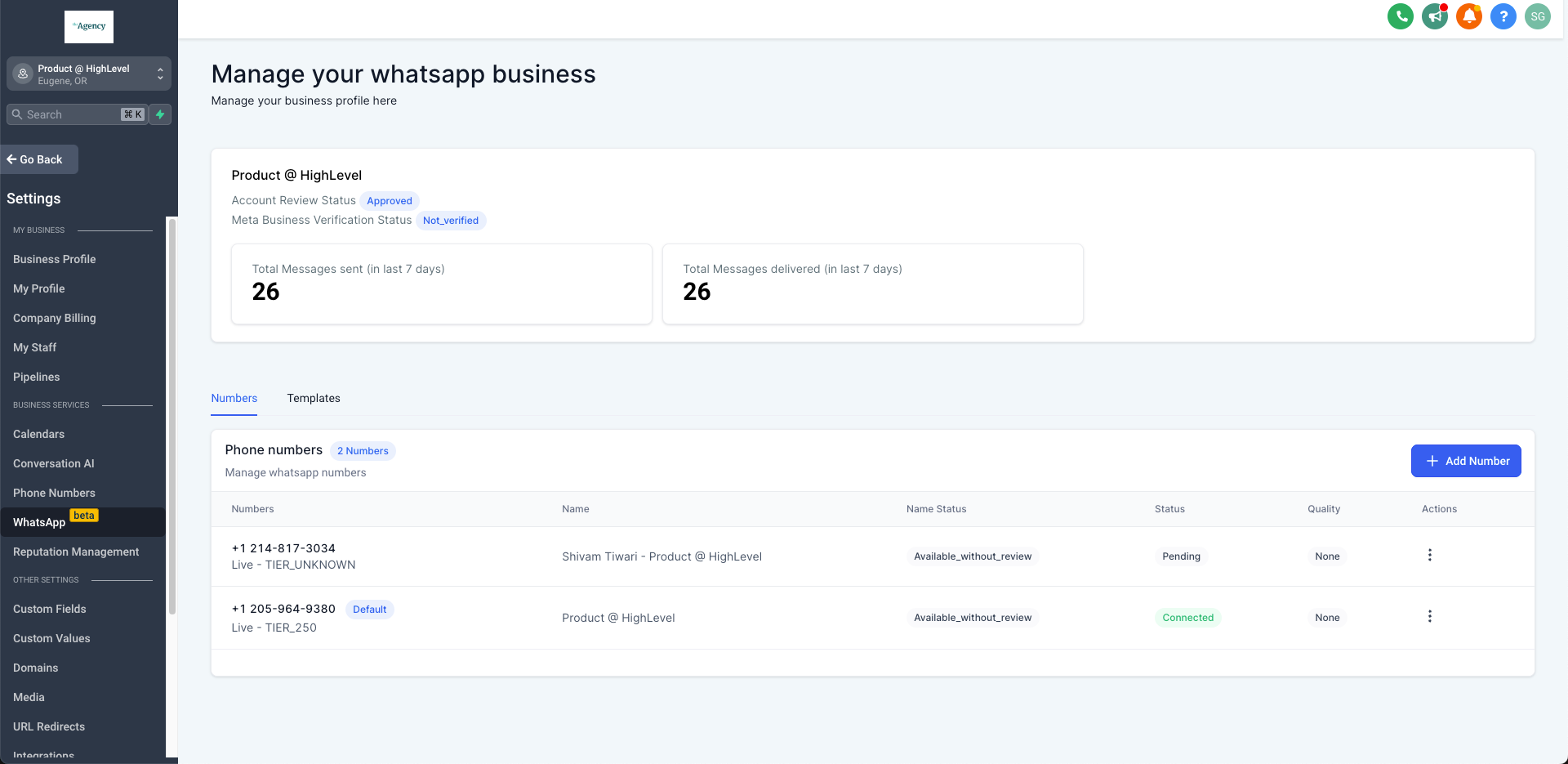This screenshot has width=1568, height=764.
Task: Click the green lightning quick actions icon
Action: (160, 114)
